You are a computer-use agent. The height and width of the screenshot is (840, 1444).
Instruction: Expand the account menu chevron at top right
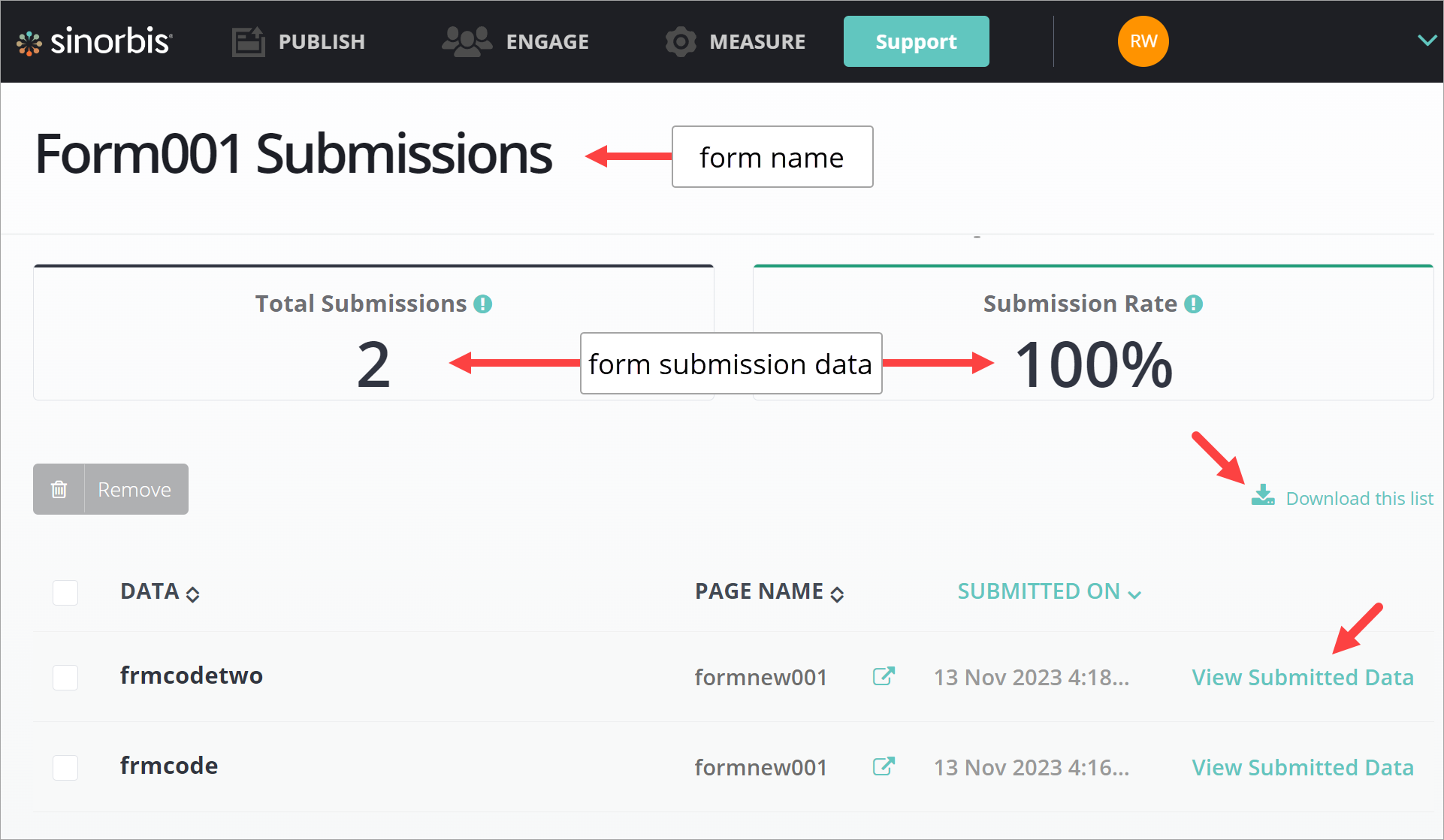tap(1426, 41)
